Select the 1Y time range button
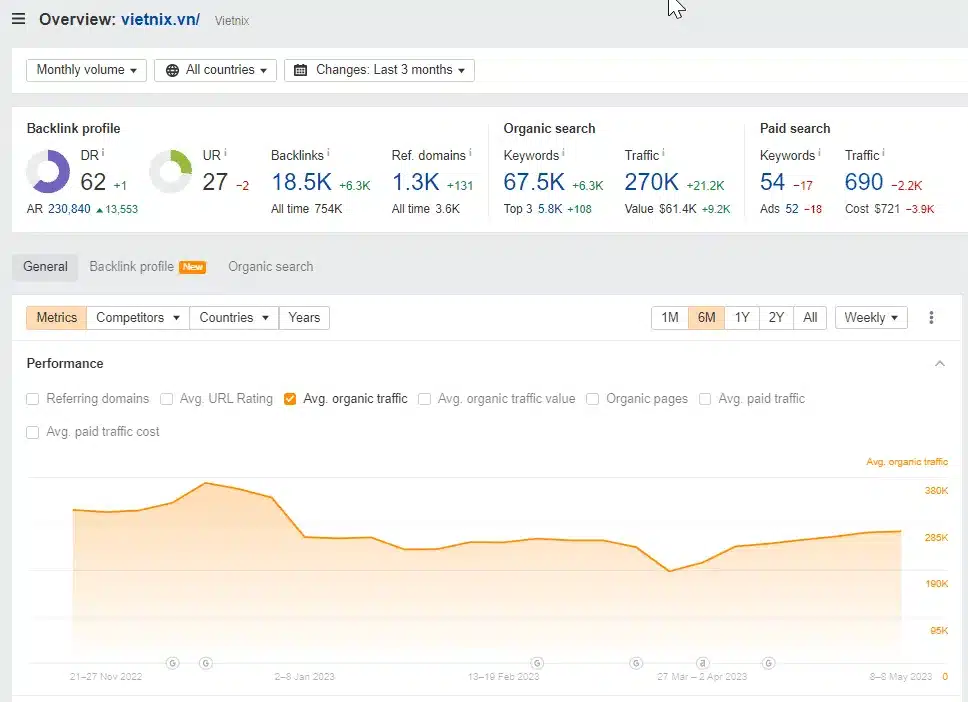The image size is (968, 702). tap(742, 318)
